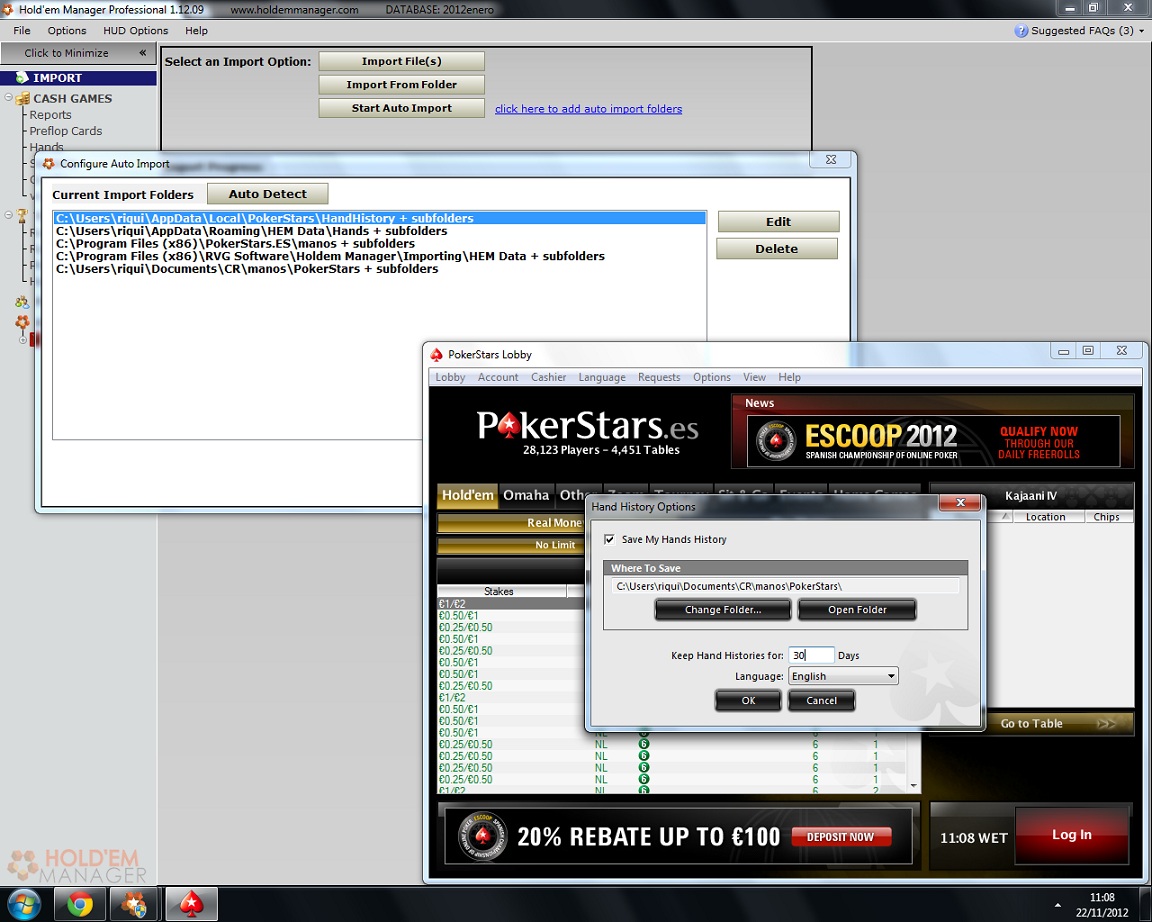Open Chrome from the Windows taskbar
Viewport: 1152px width, 922px height.
click(x=79, y=904)
